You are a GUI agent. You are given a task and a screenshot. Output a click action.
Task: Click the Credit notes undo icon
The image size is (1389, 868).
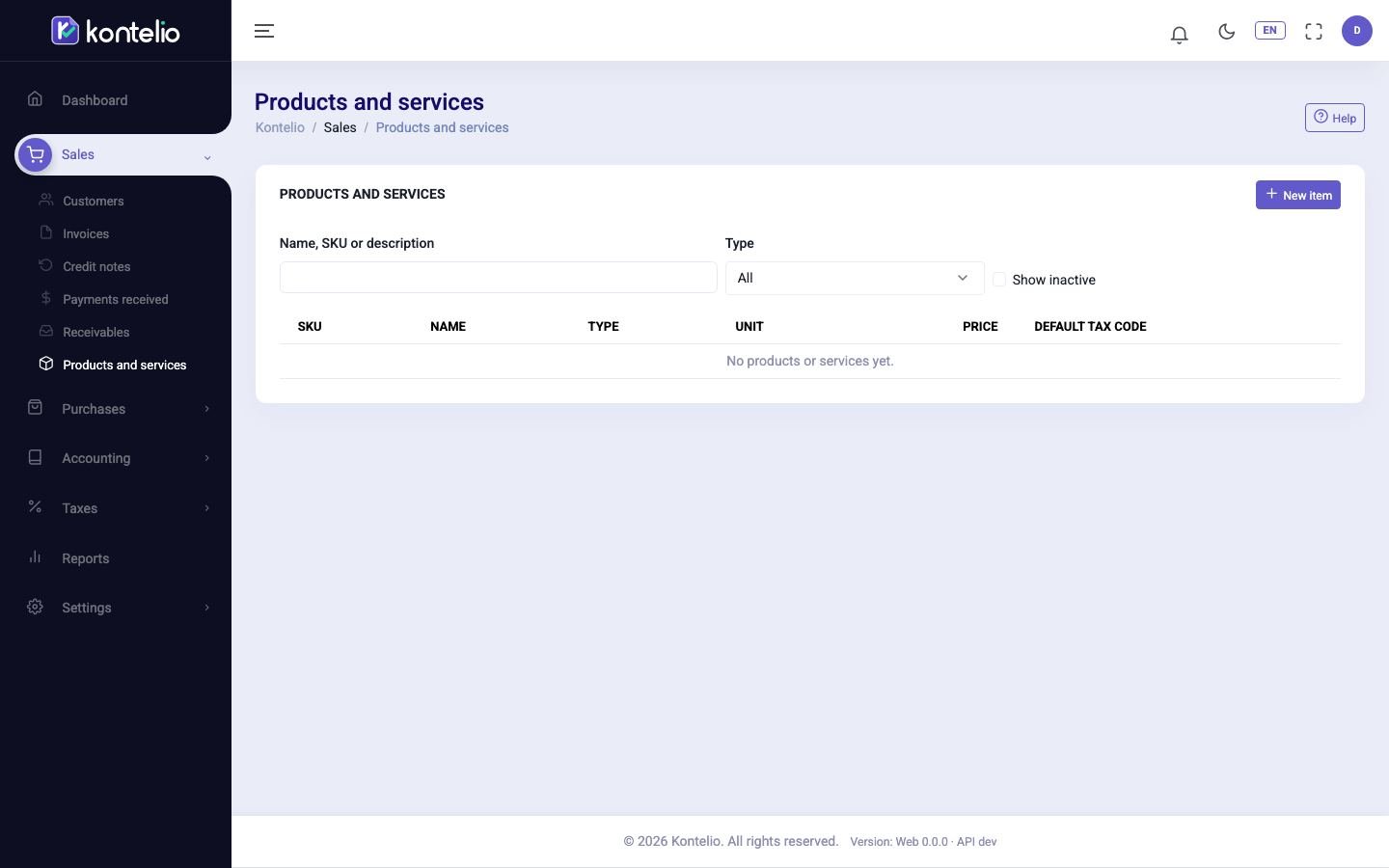click(x=45, y=265)
